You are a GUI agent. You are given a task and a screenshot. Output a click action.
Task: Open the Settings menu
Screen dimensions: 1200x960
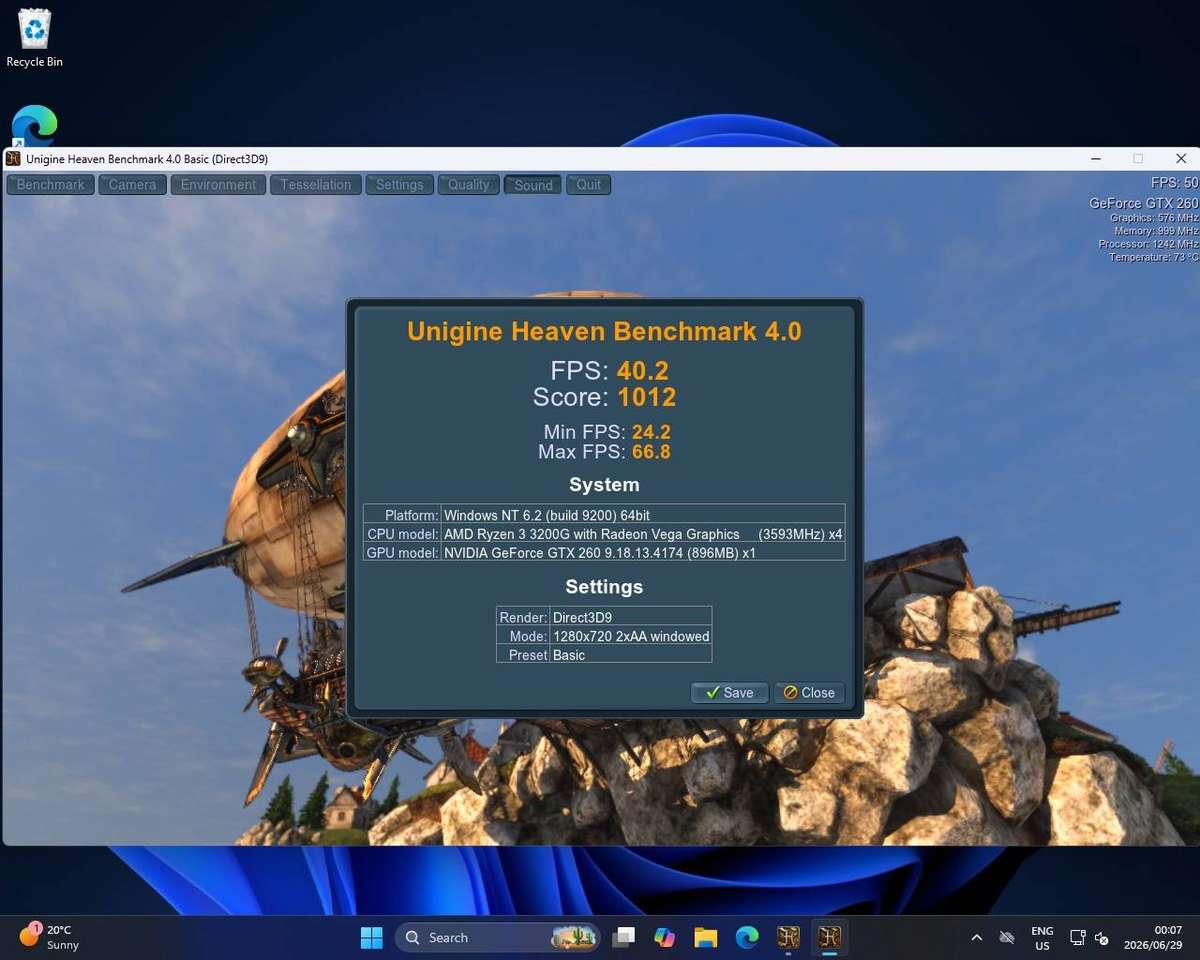pyautogui.click(x=399, y=184)
